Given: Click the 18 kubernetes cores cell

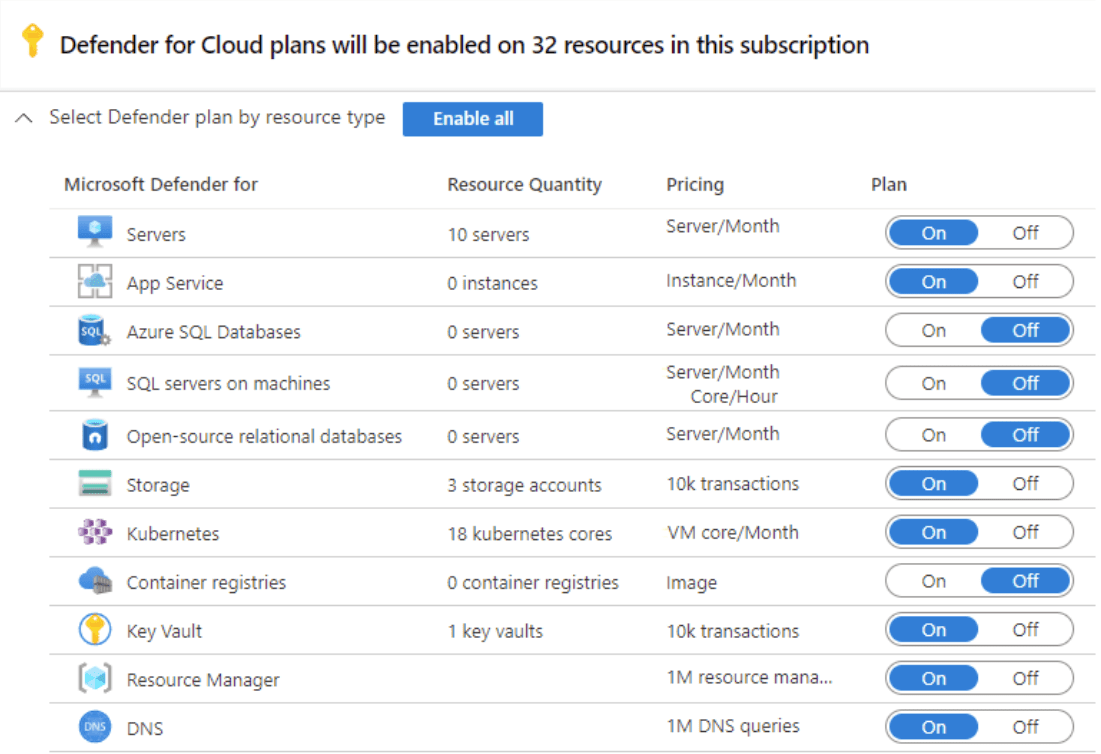Looking at the screenshot, I should [529, 534].
